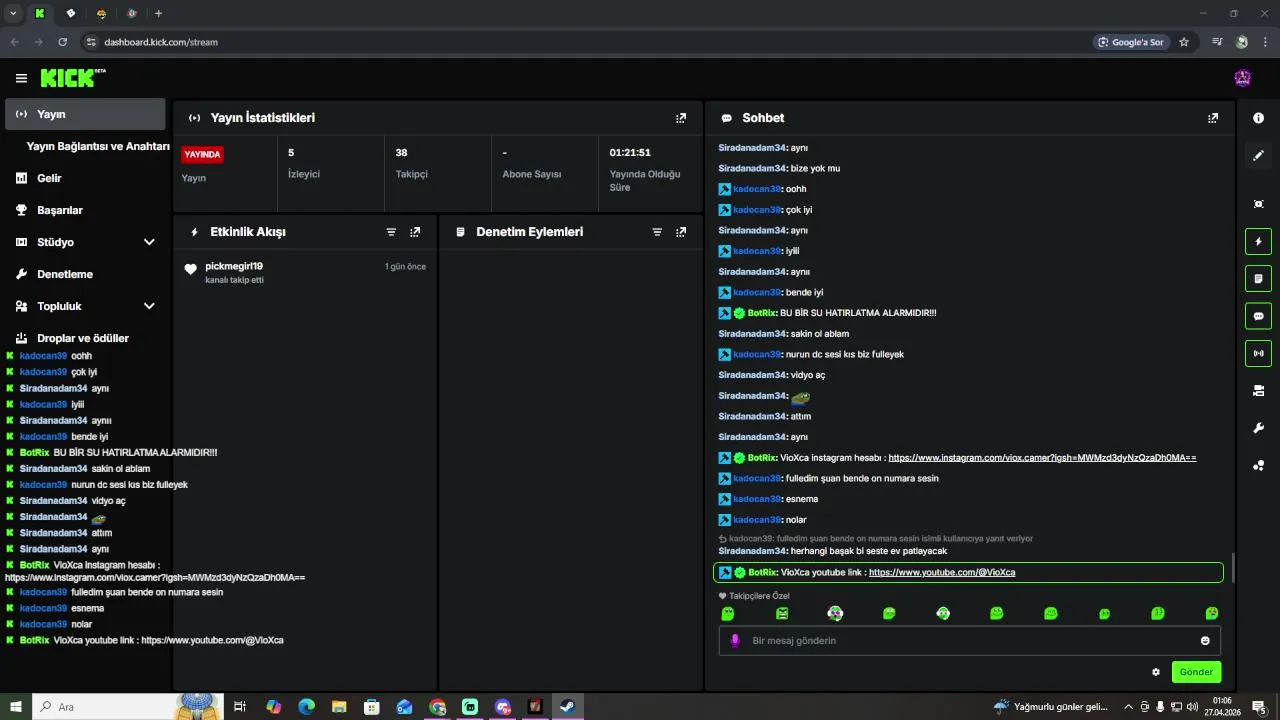Click the second square-faced green emote
Image resolution: width=1280 pixels, height=720 pixels.
click(782, 613)
